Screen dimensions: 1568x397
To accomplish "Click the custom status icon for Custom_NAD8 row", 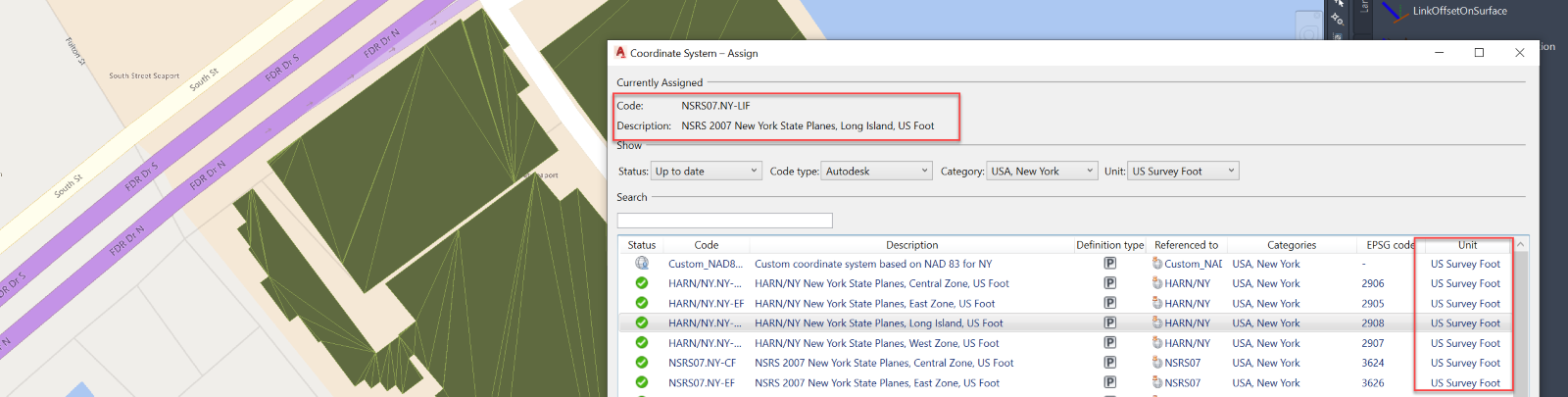I will pos(642,264).
